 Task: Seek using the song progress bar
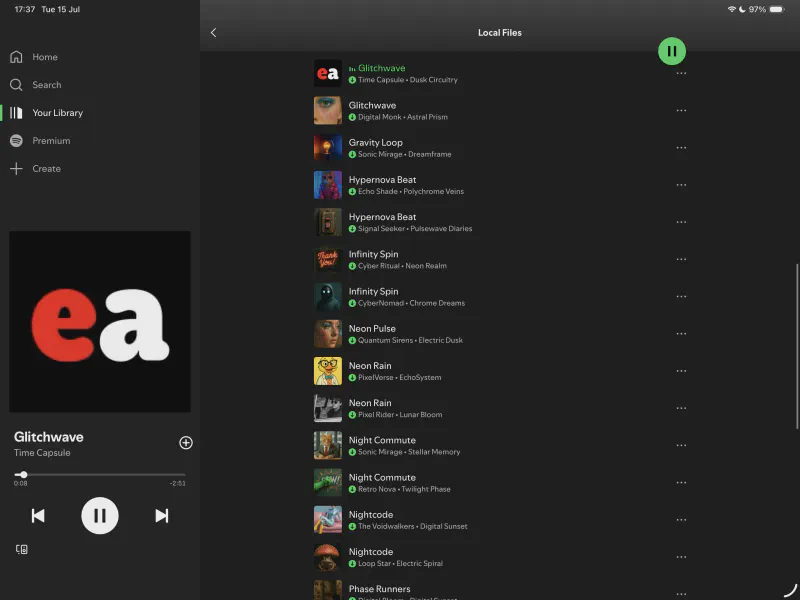point(100,475)
